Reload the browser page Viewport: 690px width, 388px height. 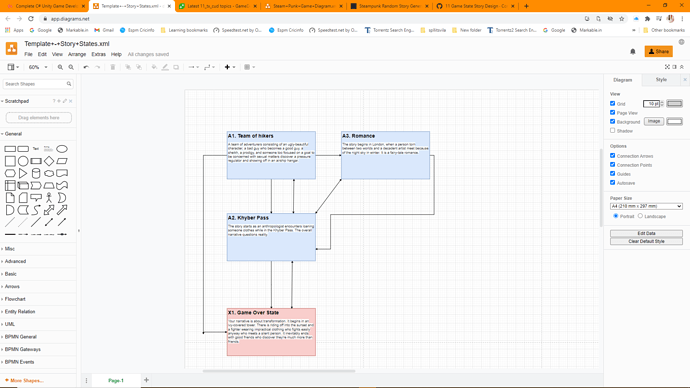31,19
